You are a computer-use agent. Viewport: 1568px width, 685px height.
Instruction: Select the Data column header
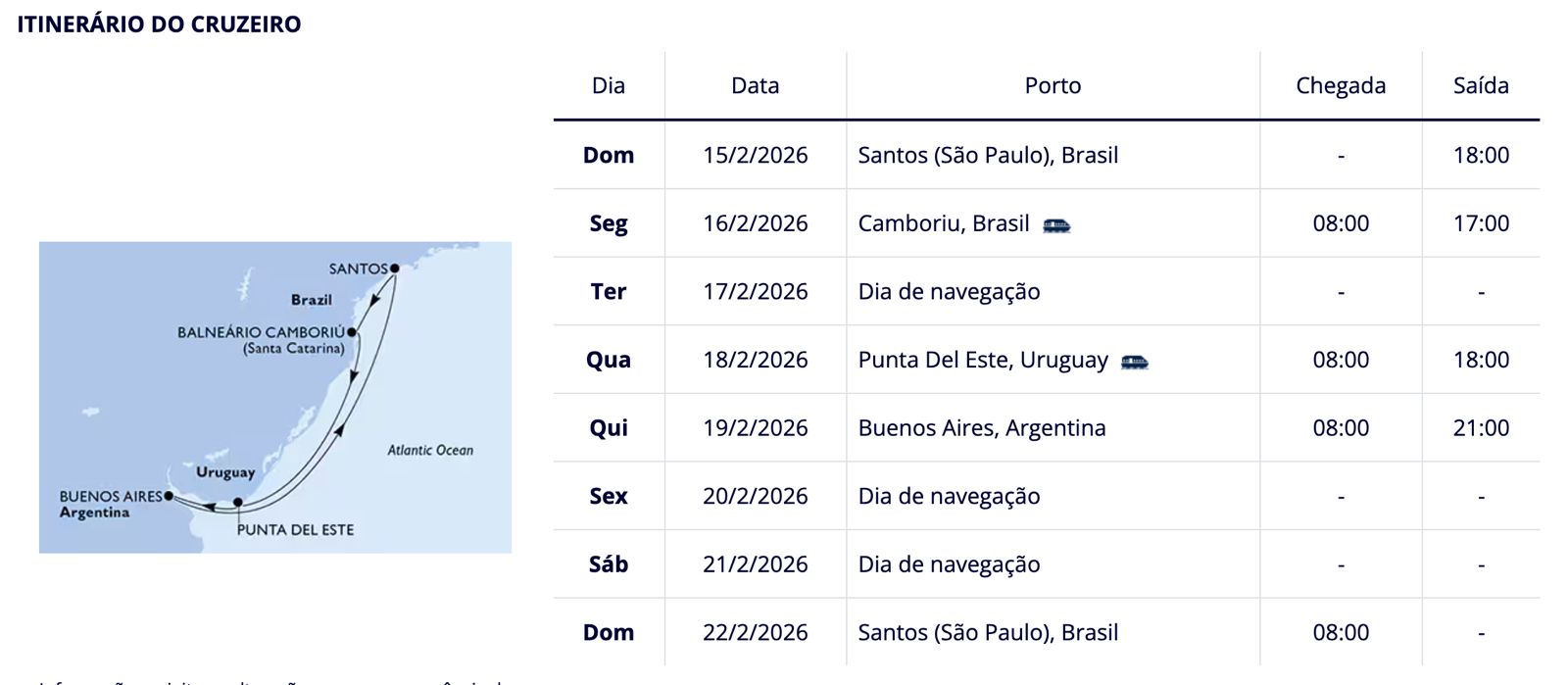point(756,85)
